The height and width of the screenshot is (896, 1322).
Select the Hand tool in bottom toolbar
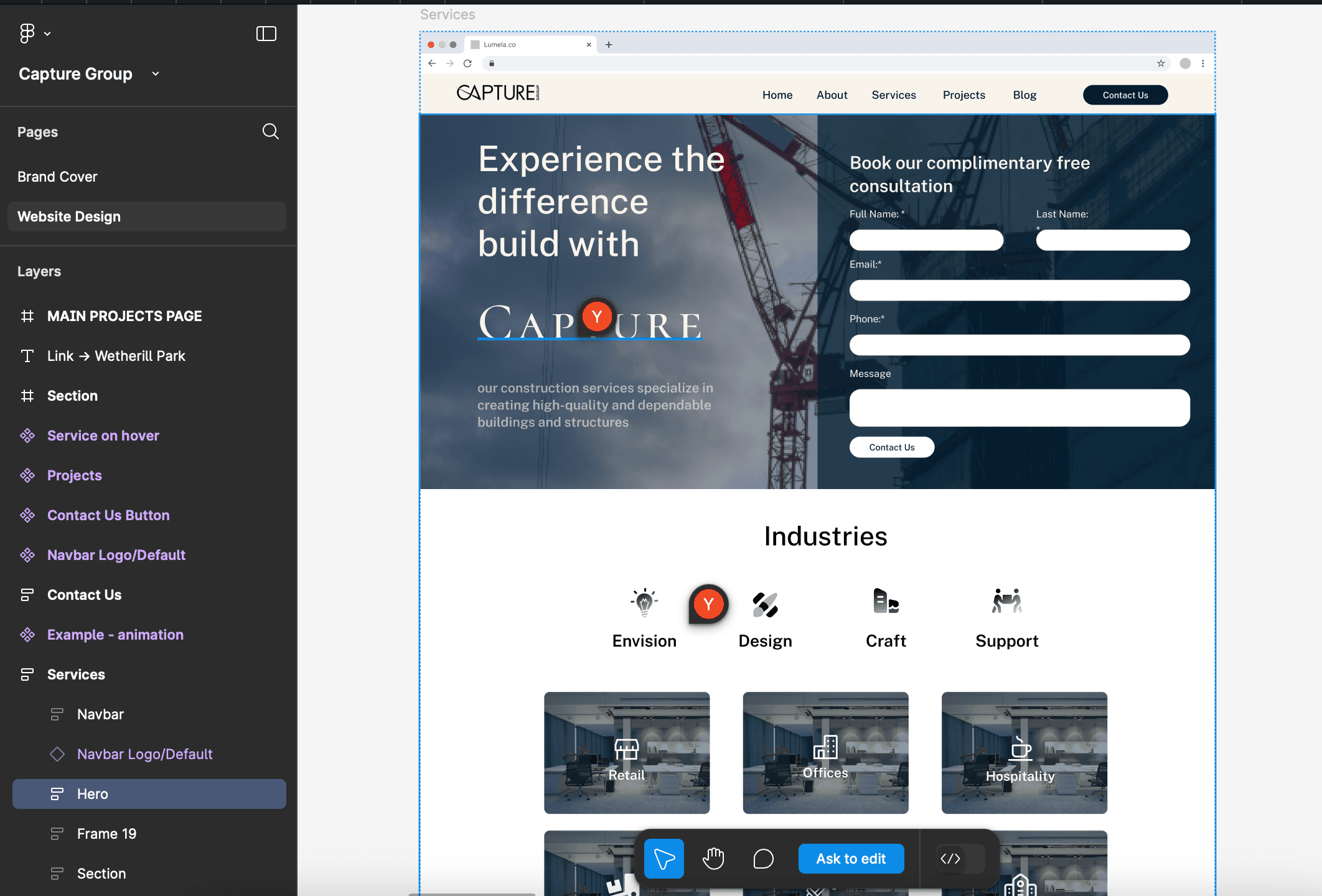pos(713,859)
